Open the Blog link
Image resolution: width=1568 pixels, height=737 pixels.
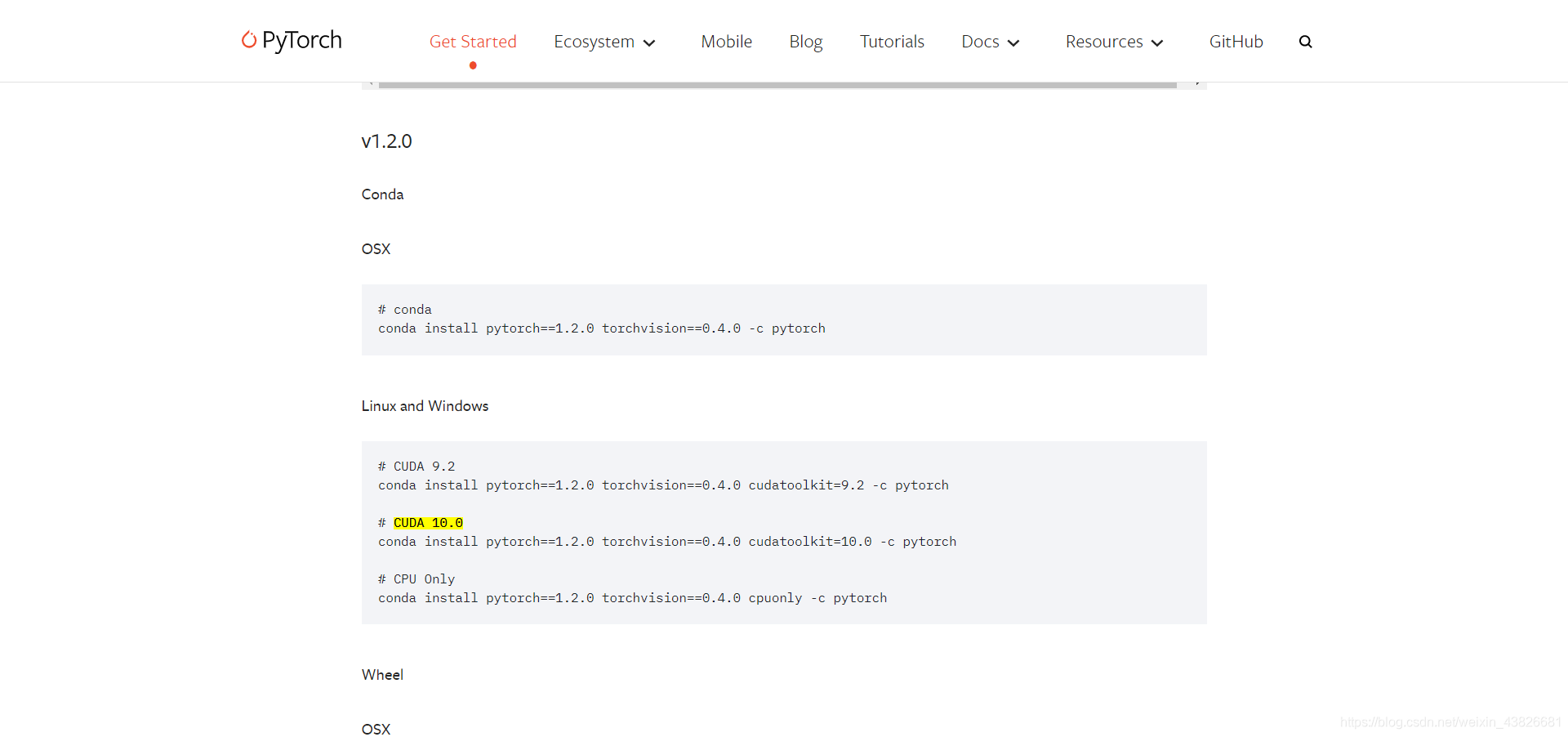click(806, 42)
